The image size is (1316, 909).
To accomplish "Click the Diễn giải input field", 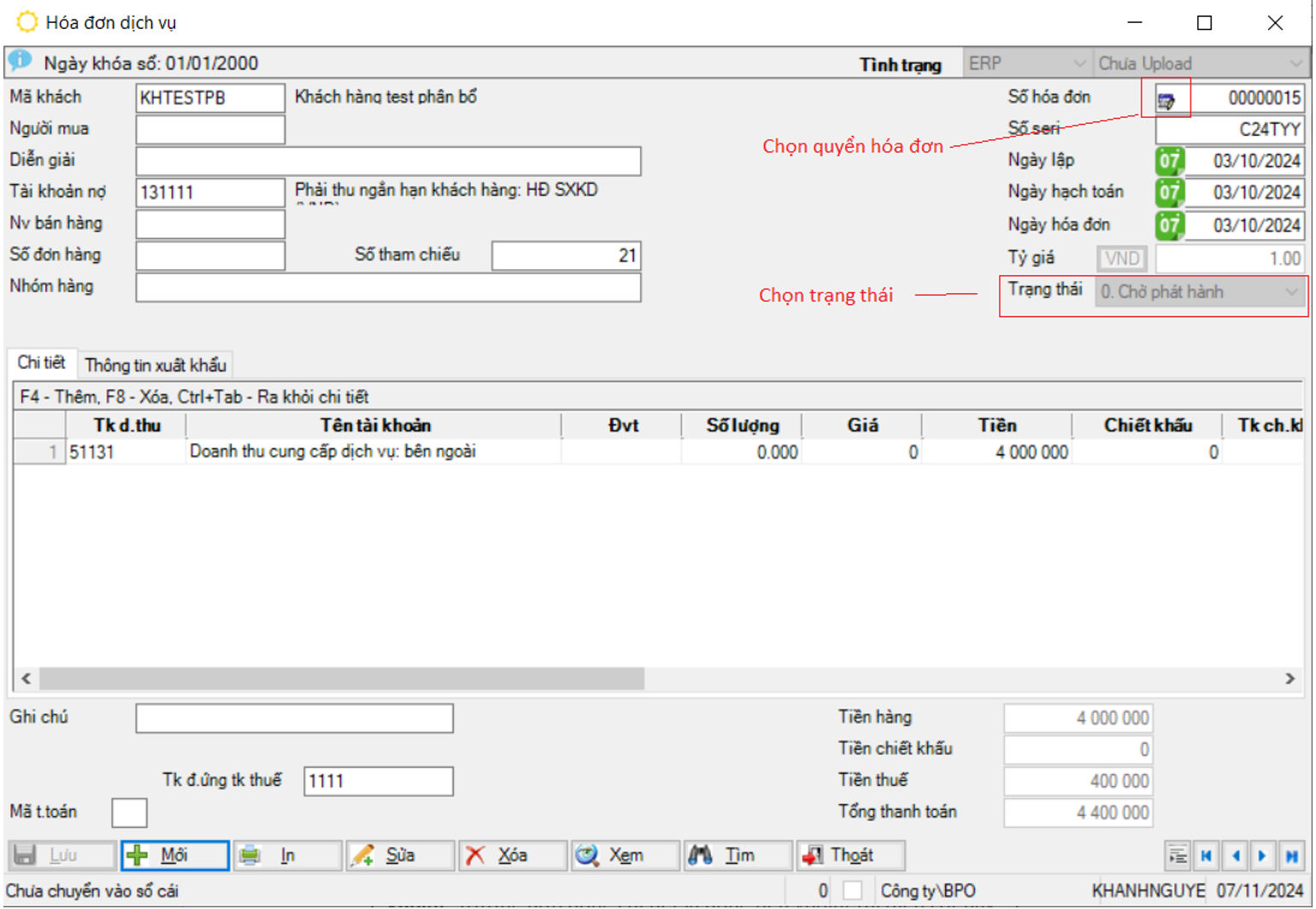I will 388,161.
